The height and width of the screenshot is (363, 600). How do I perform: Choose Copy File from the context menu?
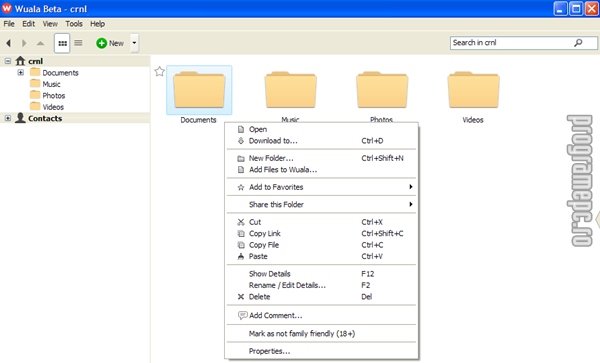321,245
